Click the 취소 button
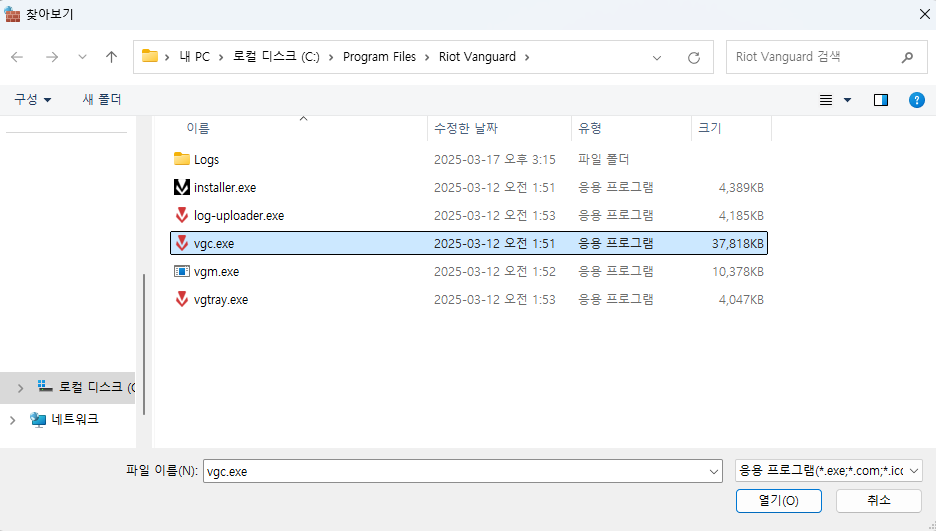 [879, 501]
